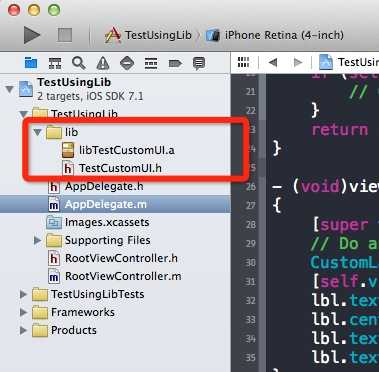Choose the iPhone Retina (4-inch) destination
The width and height of the screenshot is (379, 372).
pos(274,35)
